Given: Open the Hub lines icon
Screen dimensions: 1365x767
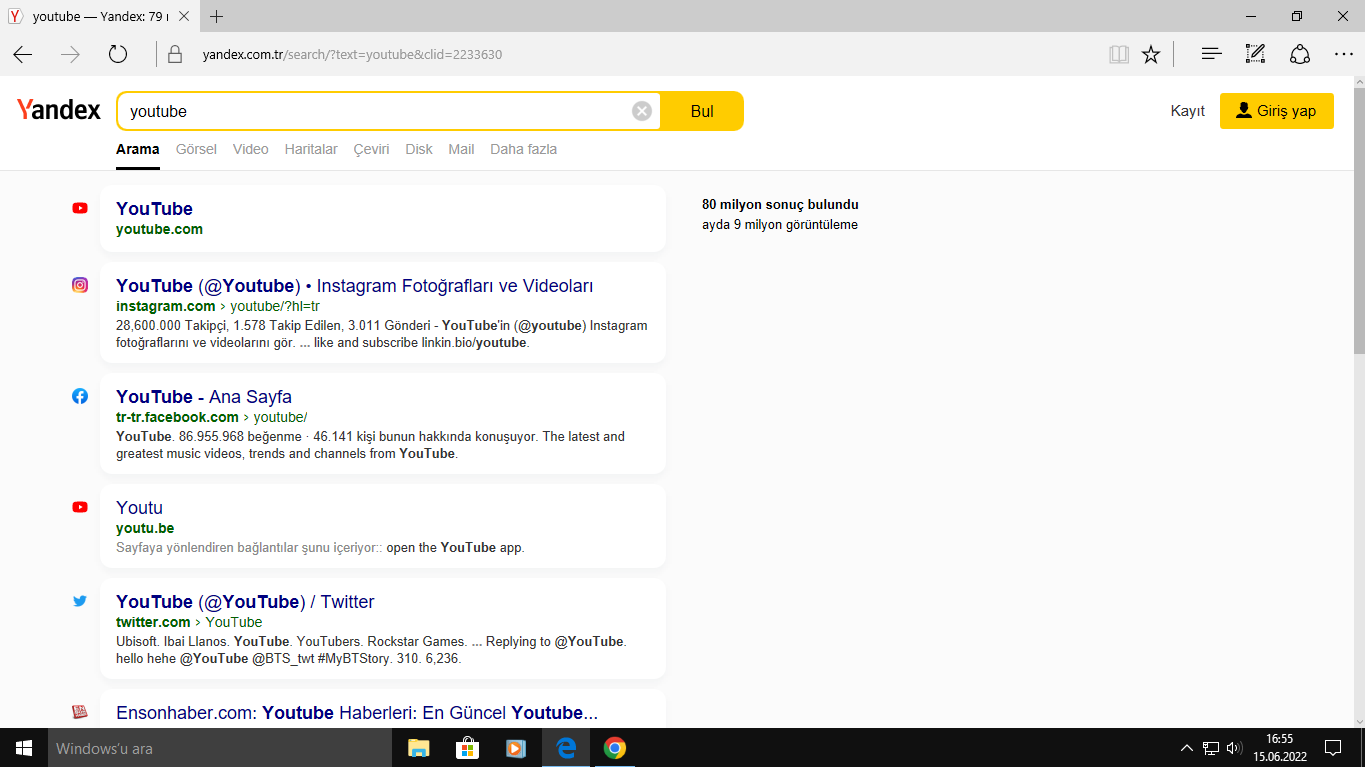Looking at the screenshot, I should point(1211,54).
